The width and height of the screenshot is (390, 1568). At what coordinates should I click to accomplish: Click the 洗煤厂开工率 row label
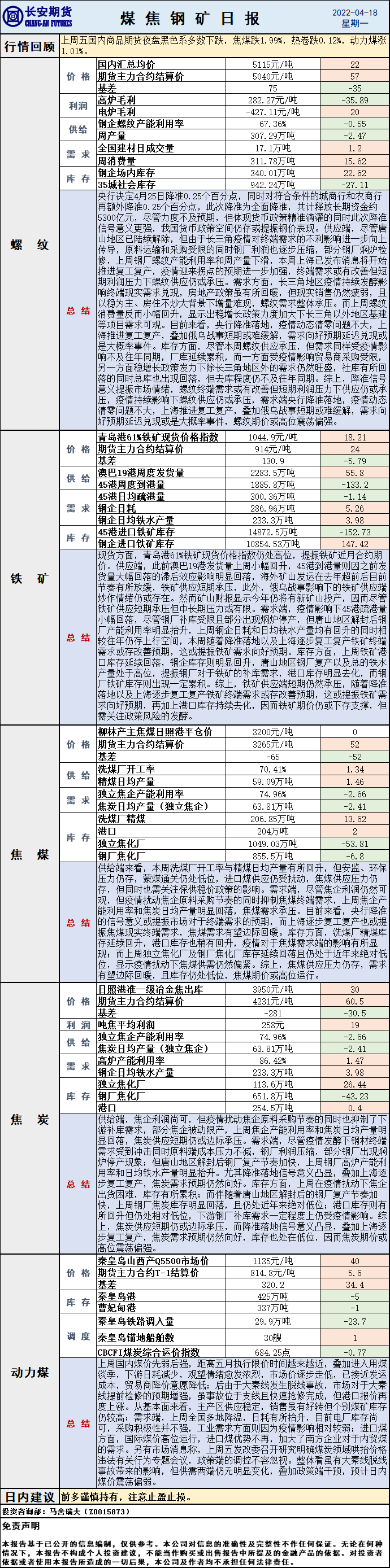coord(126,770)
